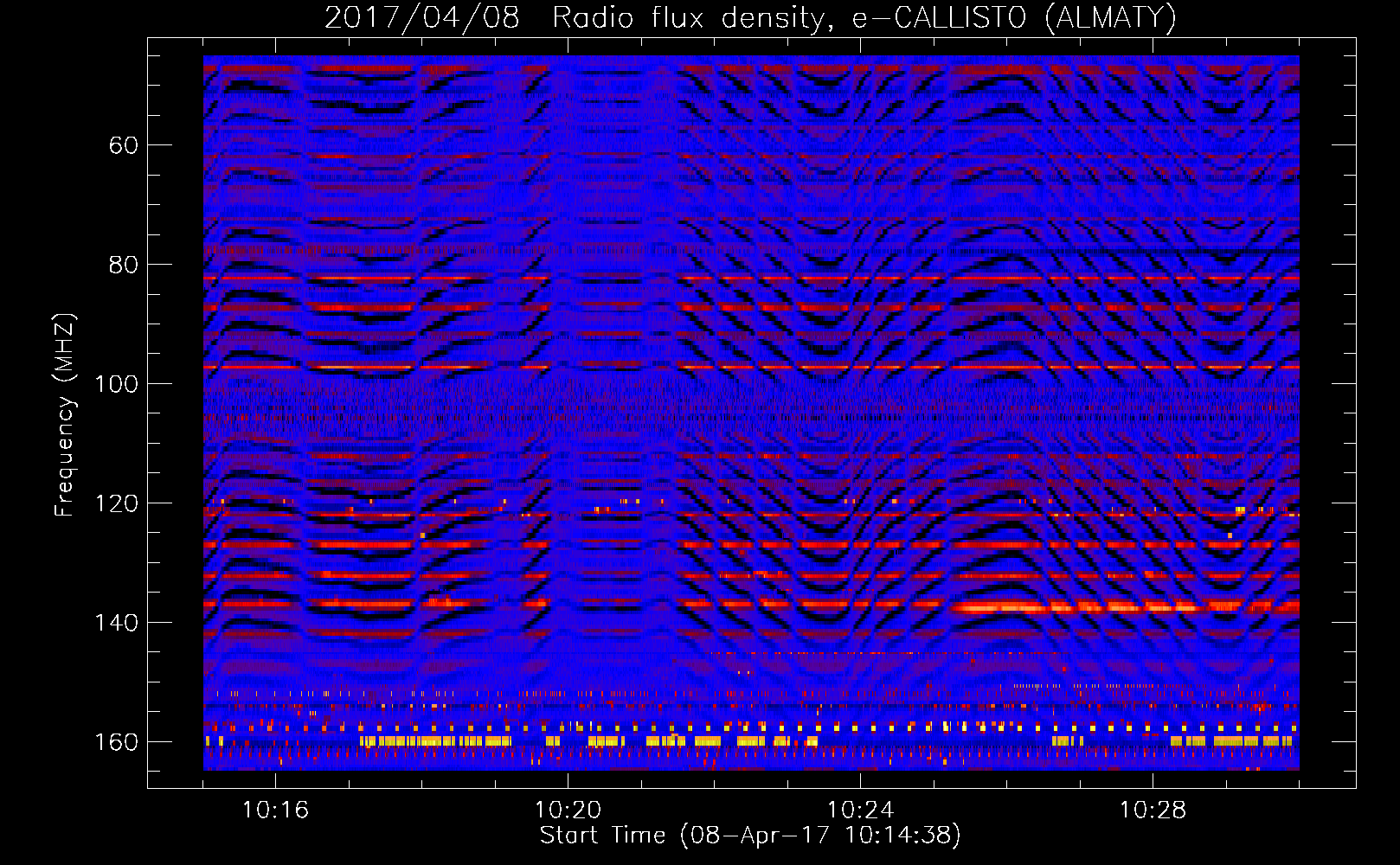Click the 80 frequency tick label

point(124,265)
